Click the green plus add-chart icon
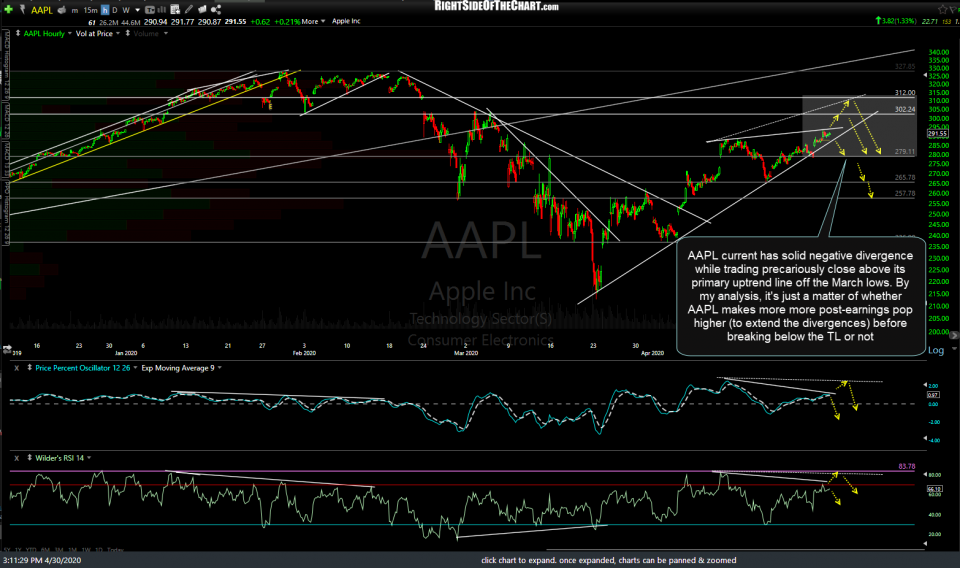The image size is (960, 568). [x=8, y=10]
